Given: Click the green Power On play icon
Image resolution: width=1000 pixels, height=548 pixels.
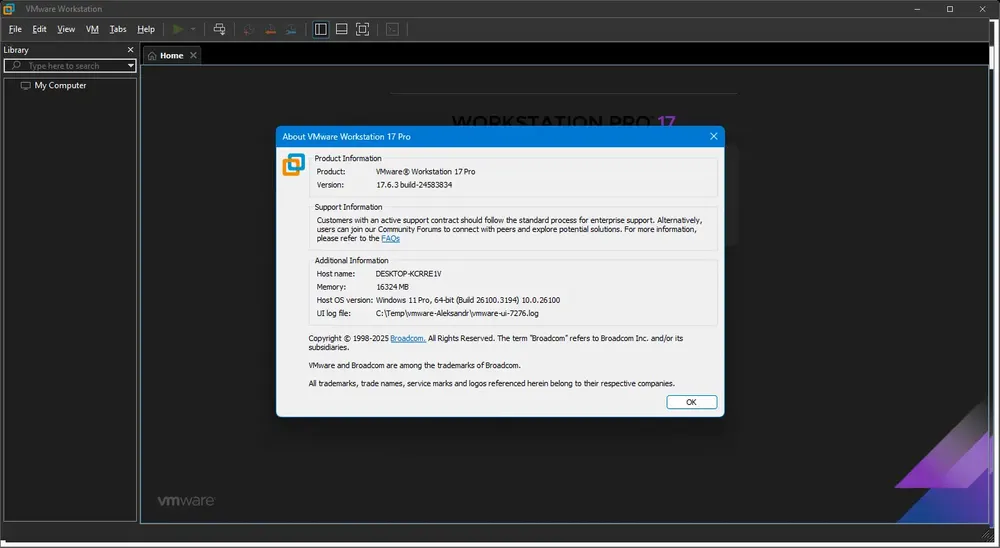Looking at the screenshot, I should (178, 29).
